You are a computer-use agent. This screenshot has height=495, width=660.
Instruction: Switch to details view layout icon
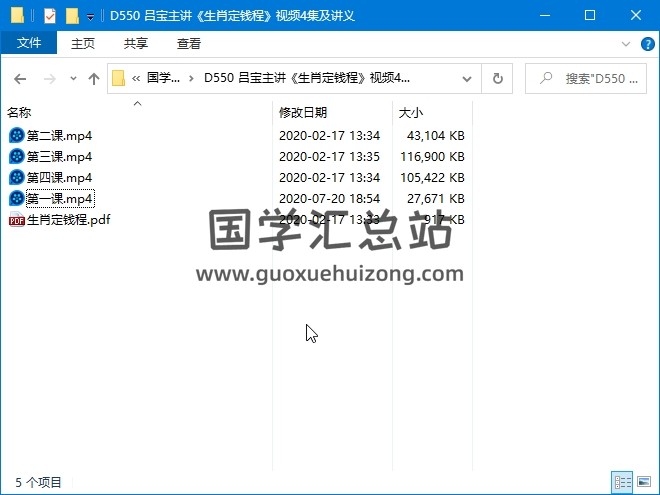(x=621, y=482)
